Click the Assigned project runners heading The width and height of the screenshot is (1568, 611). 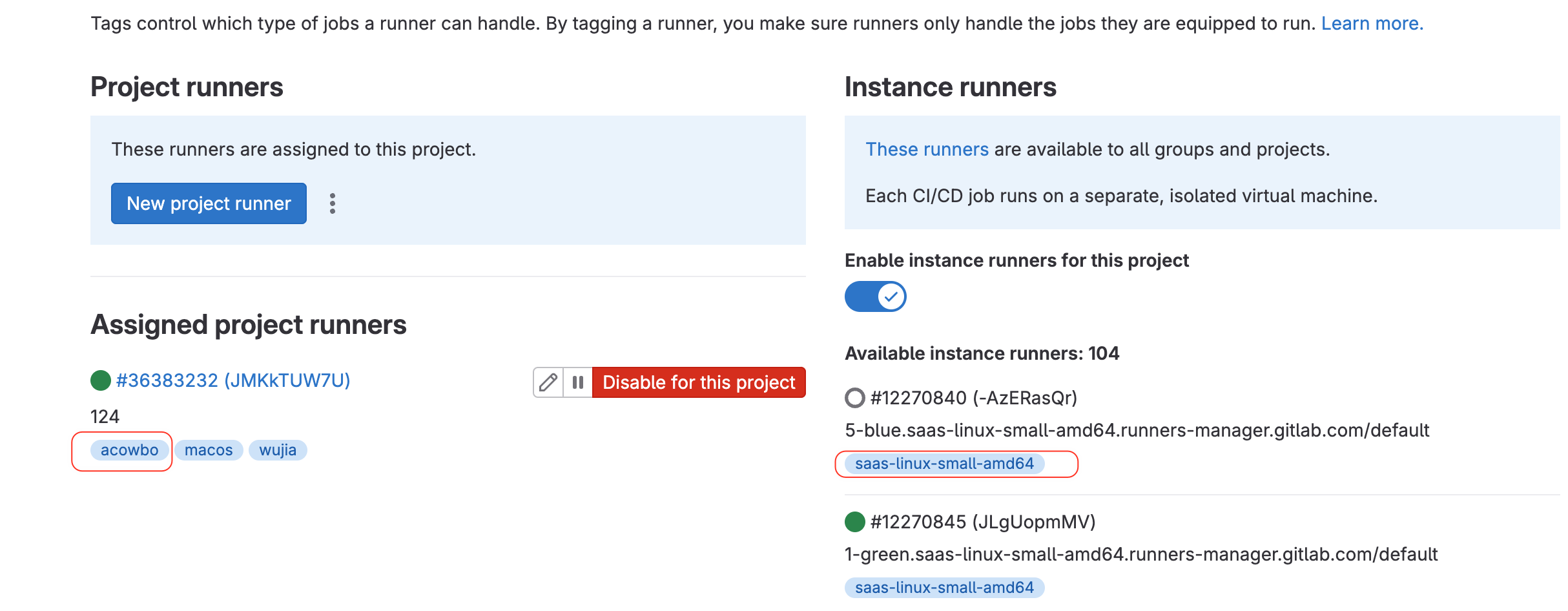(x=249, y=325)
